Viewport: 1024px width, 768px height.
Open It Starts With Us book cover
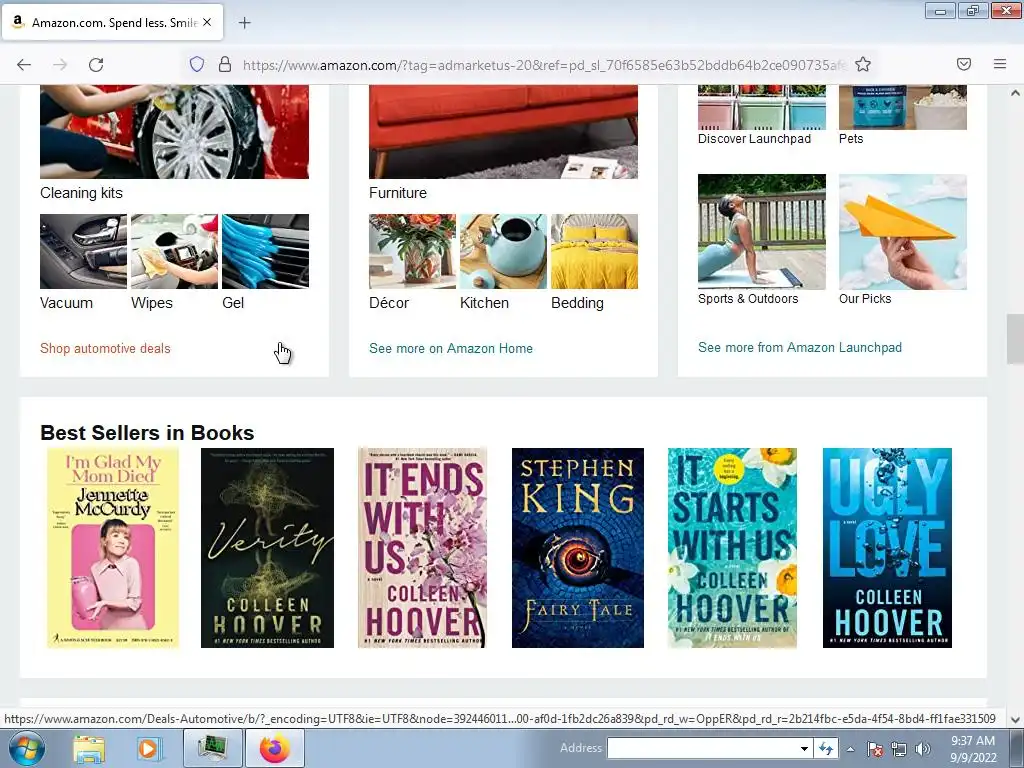[x=732, y=548]
